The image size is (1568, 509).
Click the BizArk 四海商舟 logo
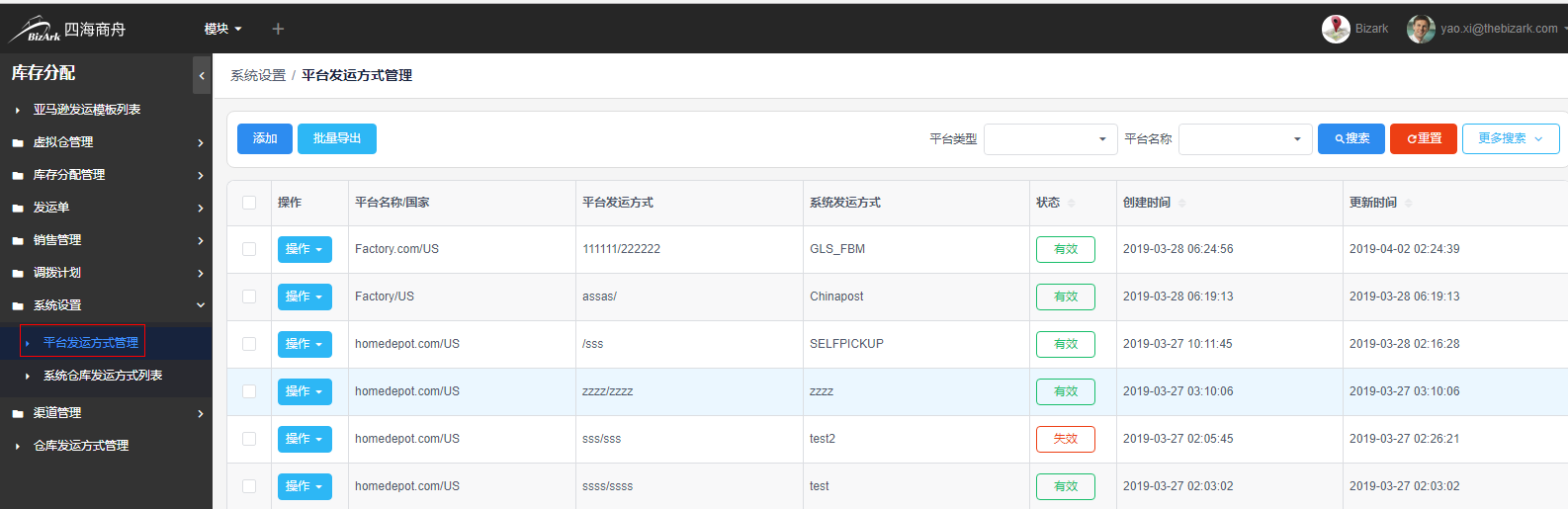pos(67,29)
